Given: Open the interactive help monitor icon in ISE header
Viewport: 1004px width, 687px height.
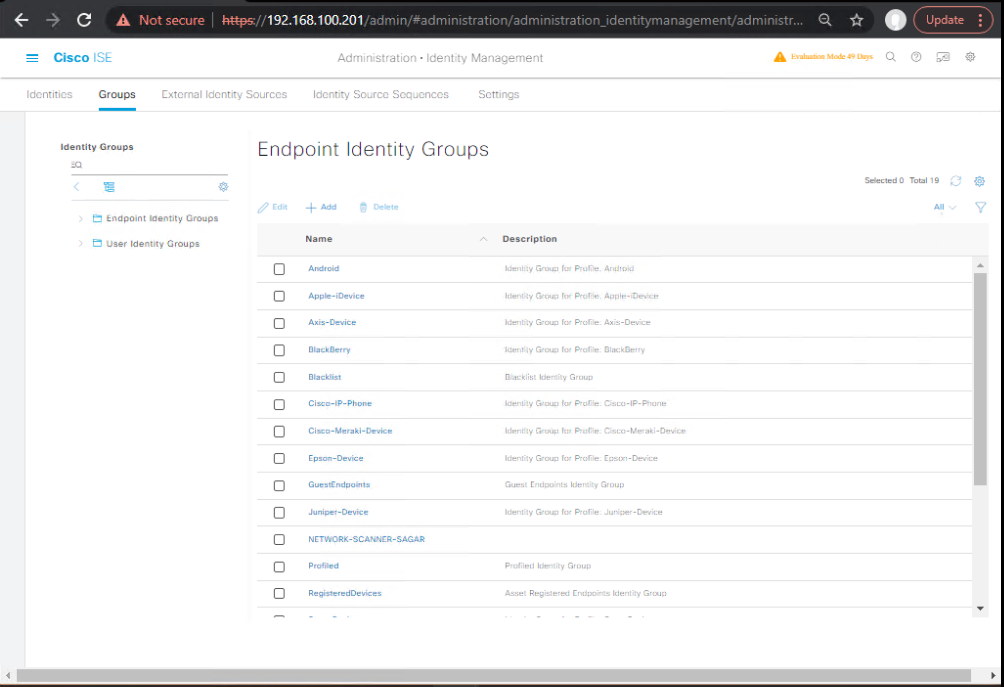Looking at the screenshot, I should pos(943,57).
